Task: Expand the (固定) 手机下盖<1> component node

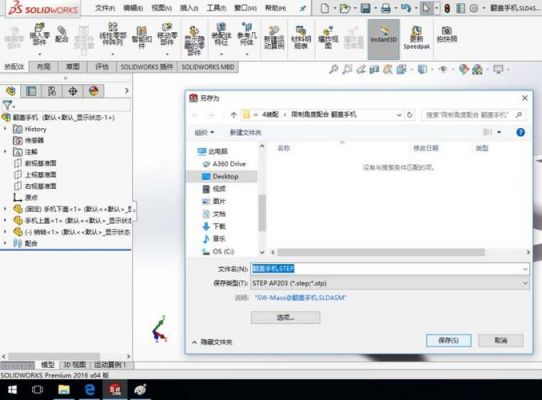Action: [5, 209]
